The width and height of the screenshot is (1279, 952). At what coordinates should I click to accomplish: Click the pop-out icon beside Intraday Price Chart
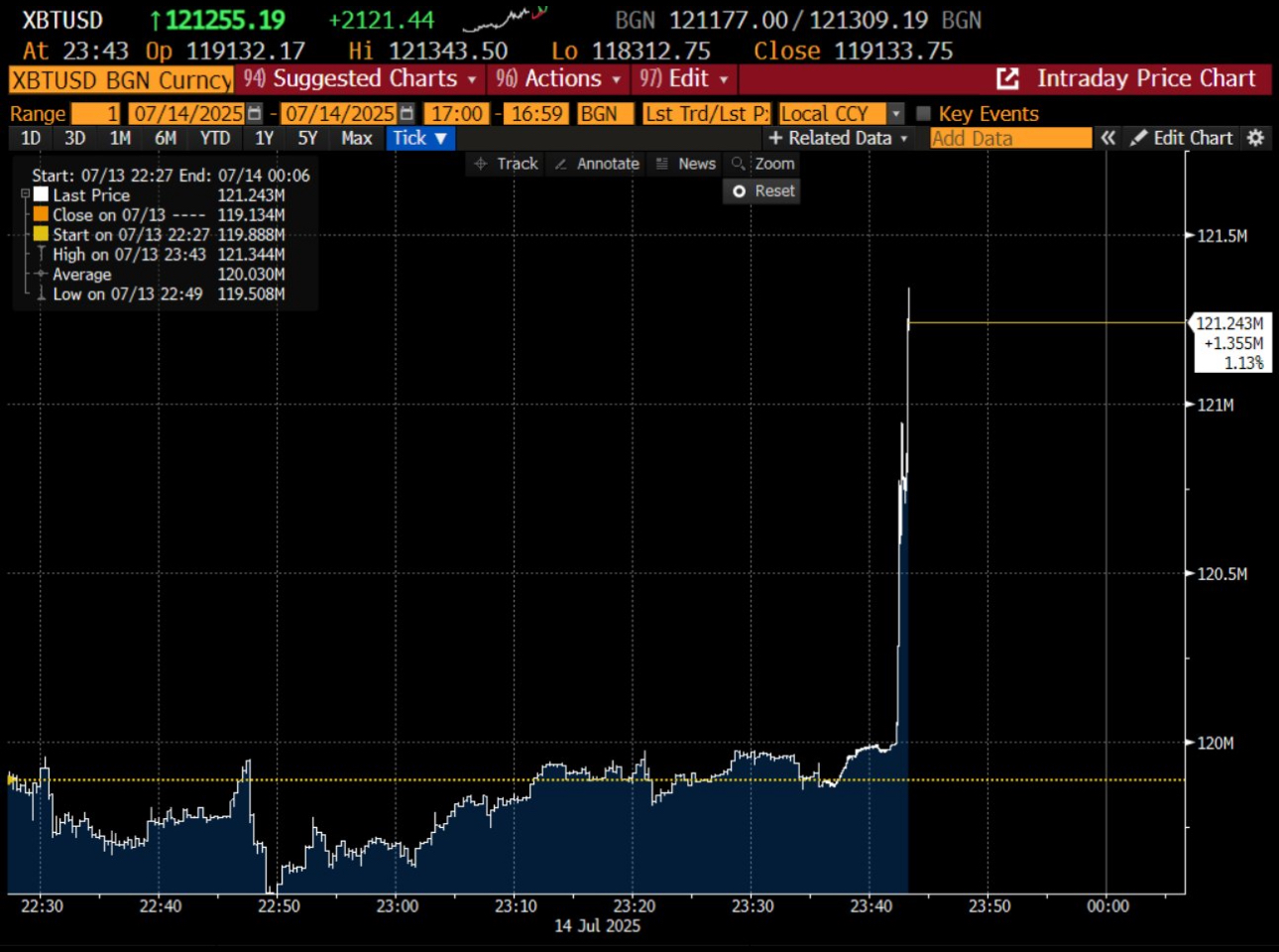coord(1007,78)
